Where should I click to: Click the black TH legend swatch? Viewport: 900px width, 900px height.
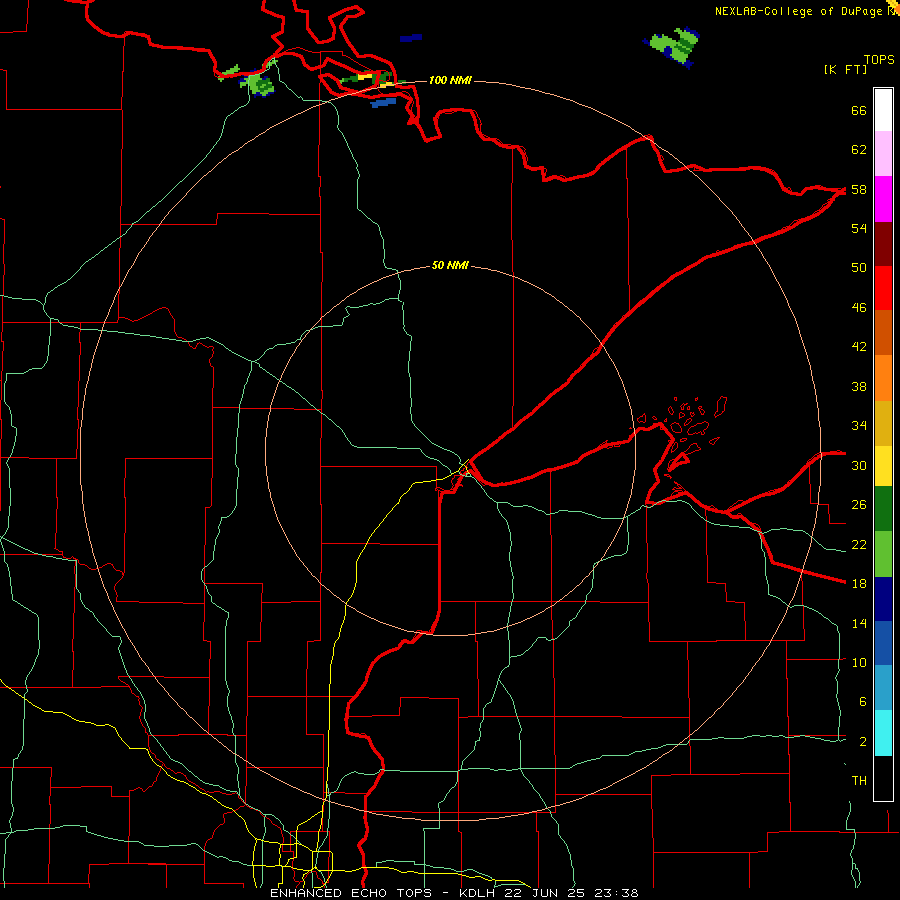coord(883,778)
